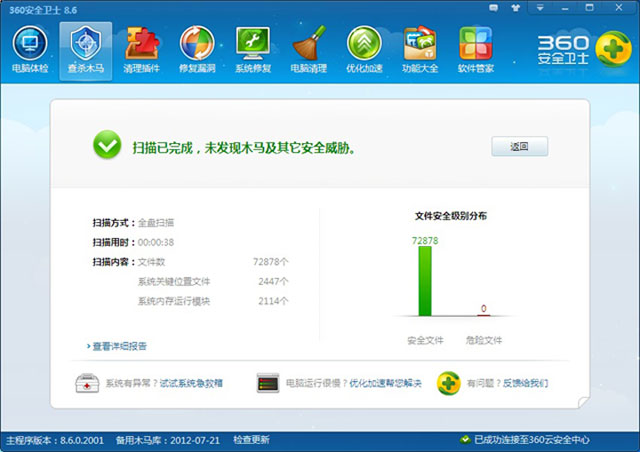Click the 反馈给我们 link
The height and width of the screenshot is (452, 640).
[525, 383]
